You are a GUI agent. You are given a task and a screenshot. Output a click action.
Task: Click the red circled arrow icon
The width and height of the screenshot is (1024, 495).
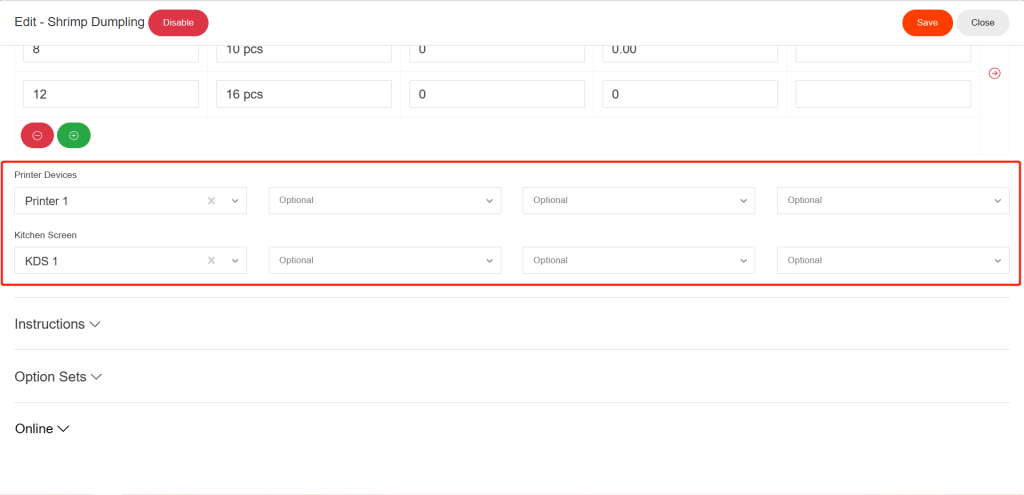point(995,73)
